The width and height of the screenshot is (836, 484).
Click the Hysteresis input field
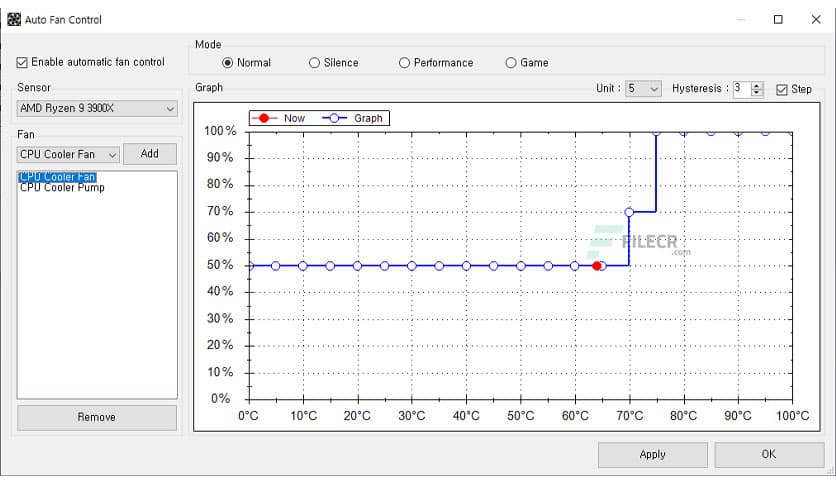point(742,88)
